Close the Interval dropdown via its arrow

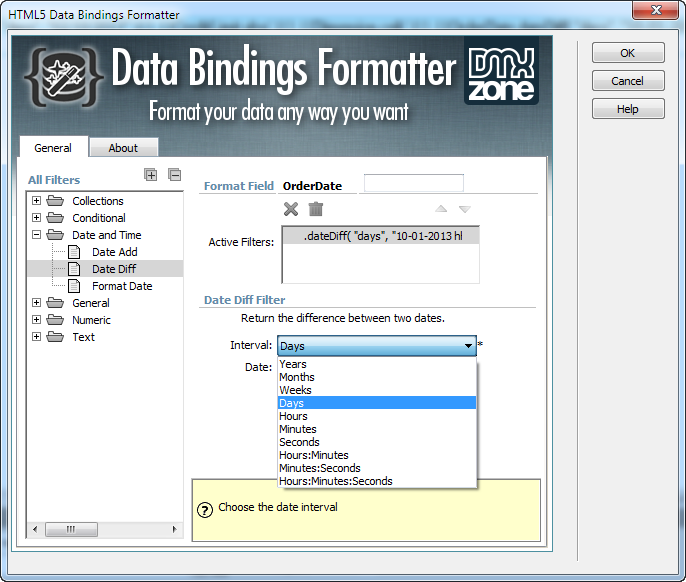pyautogui.click(x=468, y=346)
